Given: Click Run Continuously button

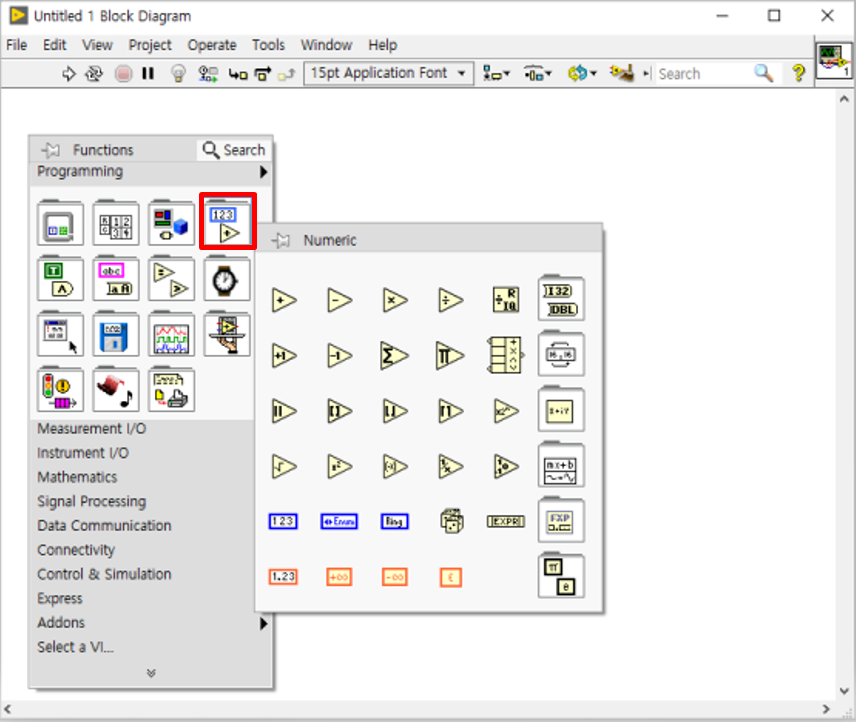Looking at the screenshot, I should (94, 73).
